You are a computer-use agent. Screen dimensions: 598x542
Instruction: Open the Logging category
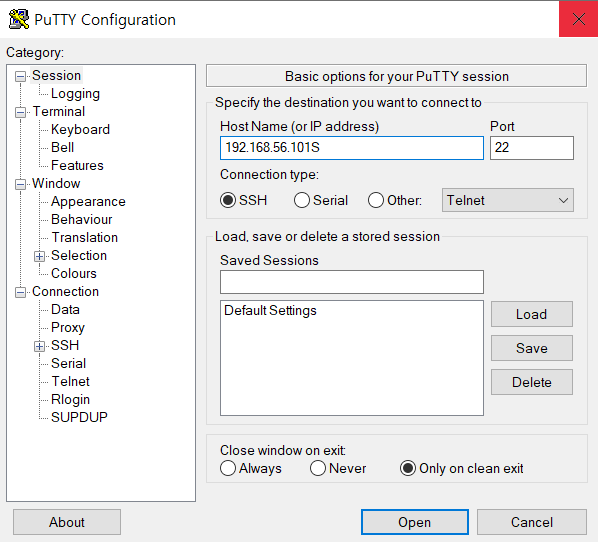[x=75, y=93]
